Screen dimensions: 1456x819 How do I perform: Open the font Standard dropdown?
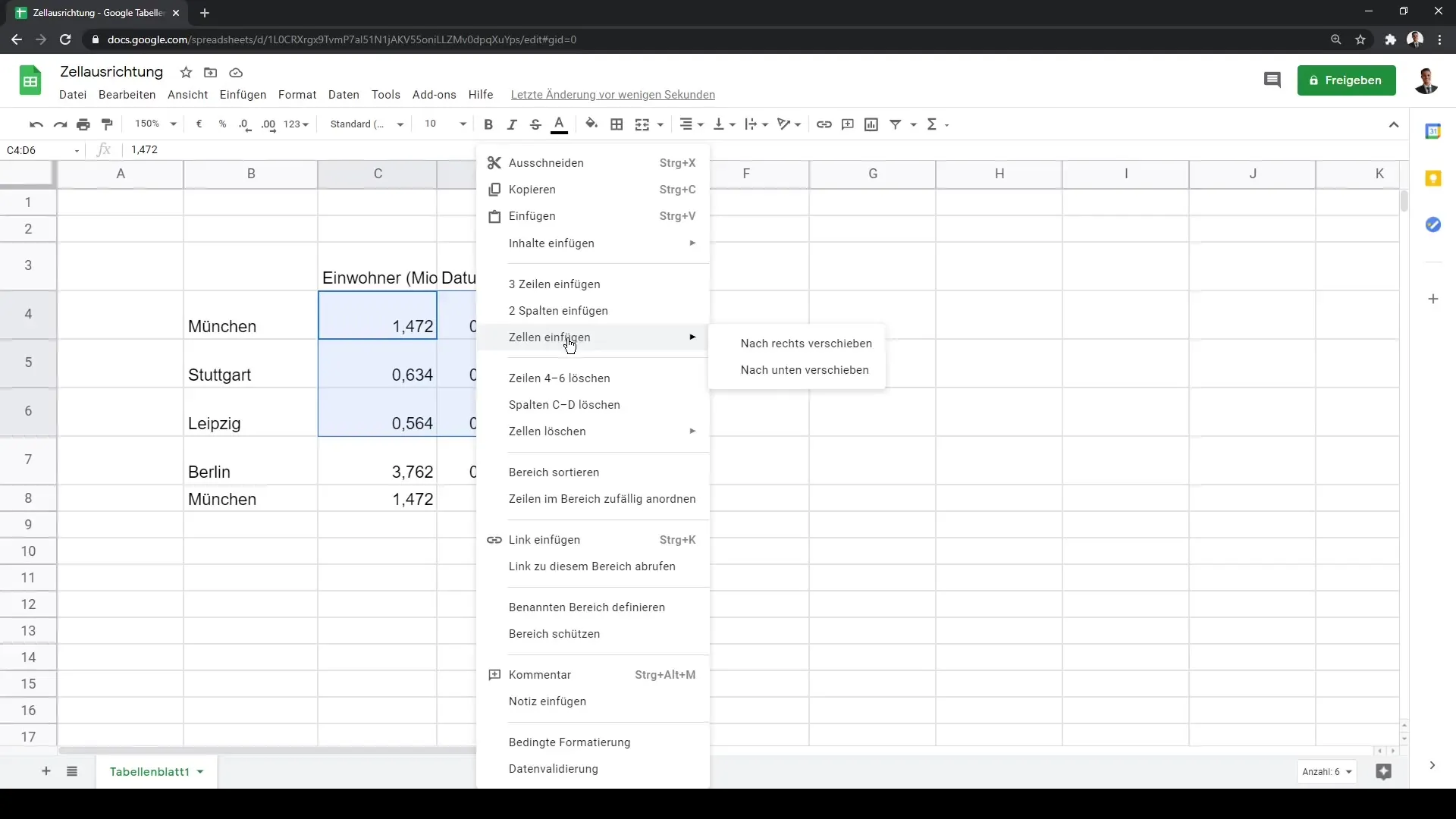click(x=367, y=124)
